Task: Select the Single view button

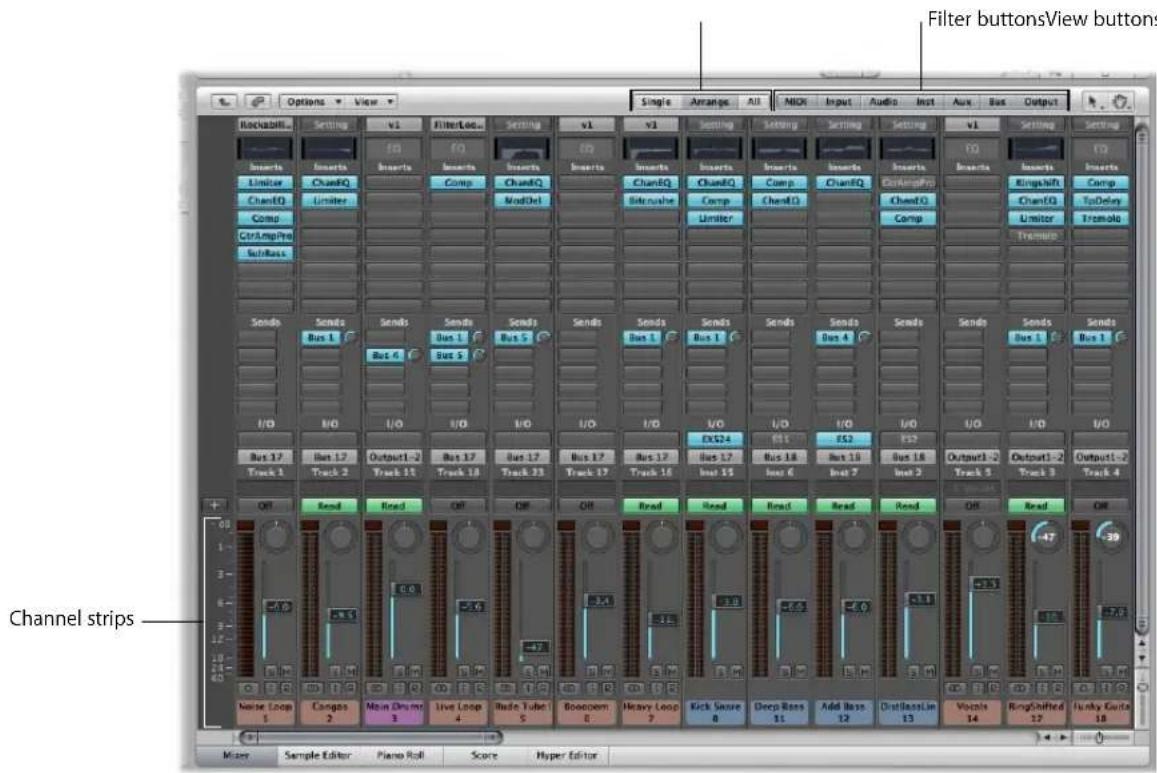Action: tap(656, 102)
